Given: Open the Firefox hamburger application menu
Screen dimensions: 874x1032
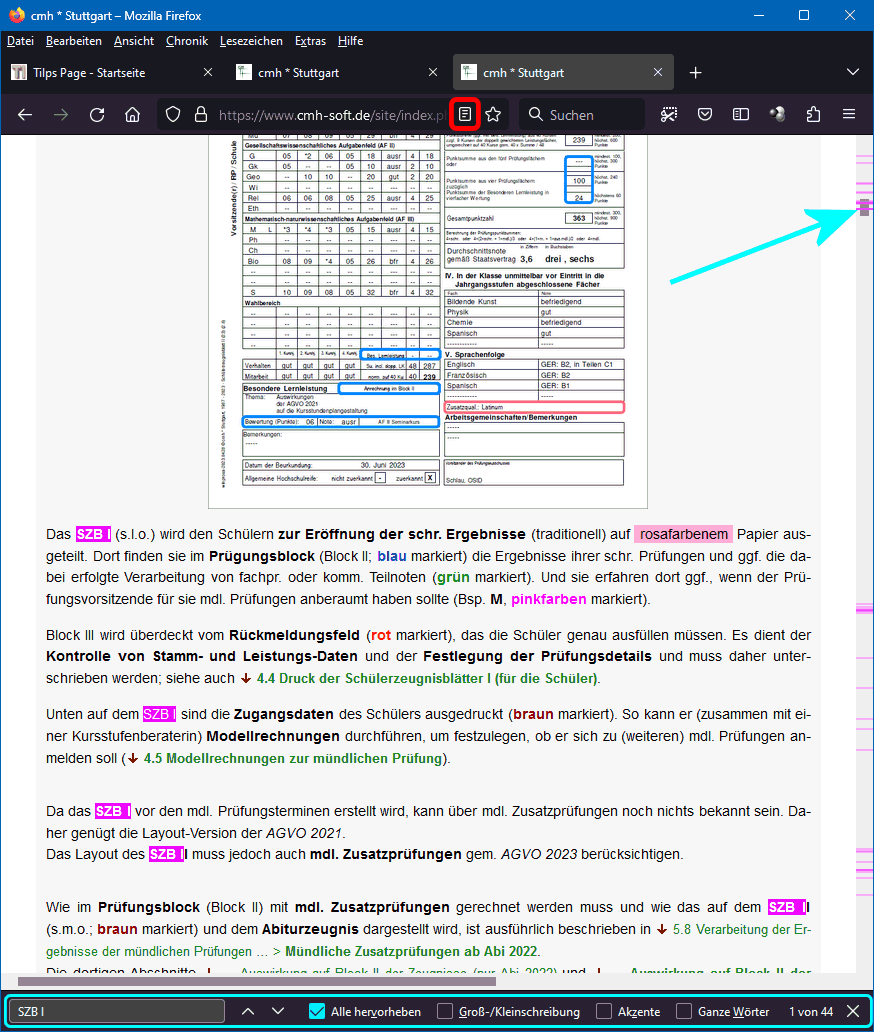Looking at the screenshot, I should click(849, 114).
